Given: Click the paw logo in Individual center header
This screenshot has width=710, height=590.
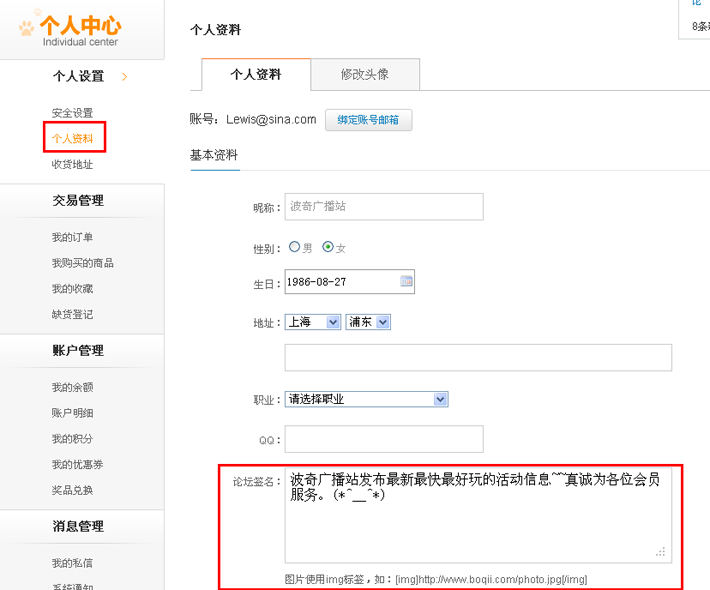Looking at the screenshot, I should coord(26,27).
